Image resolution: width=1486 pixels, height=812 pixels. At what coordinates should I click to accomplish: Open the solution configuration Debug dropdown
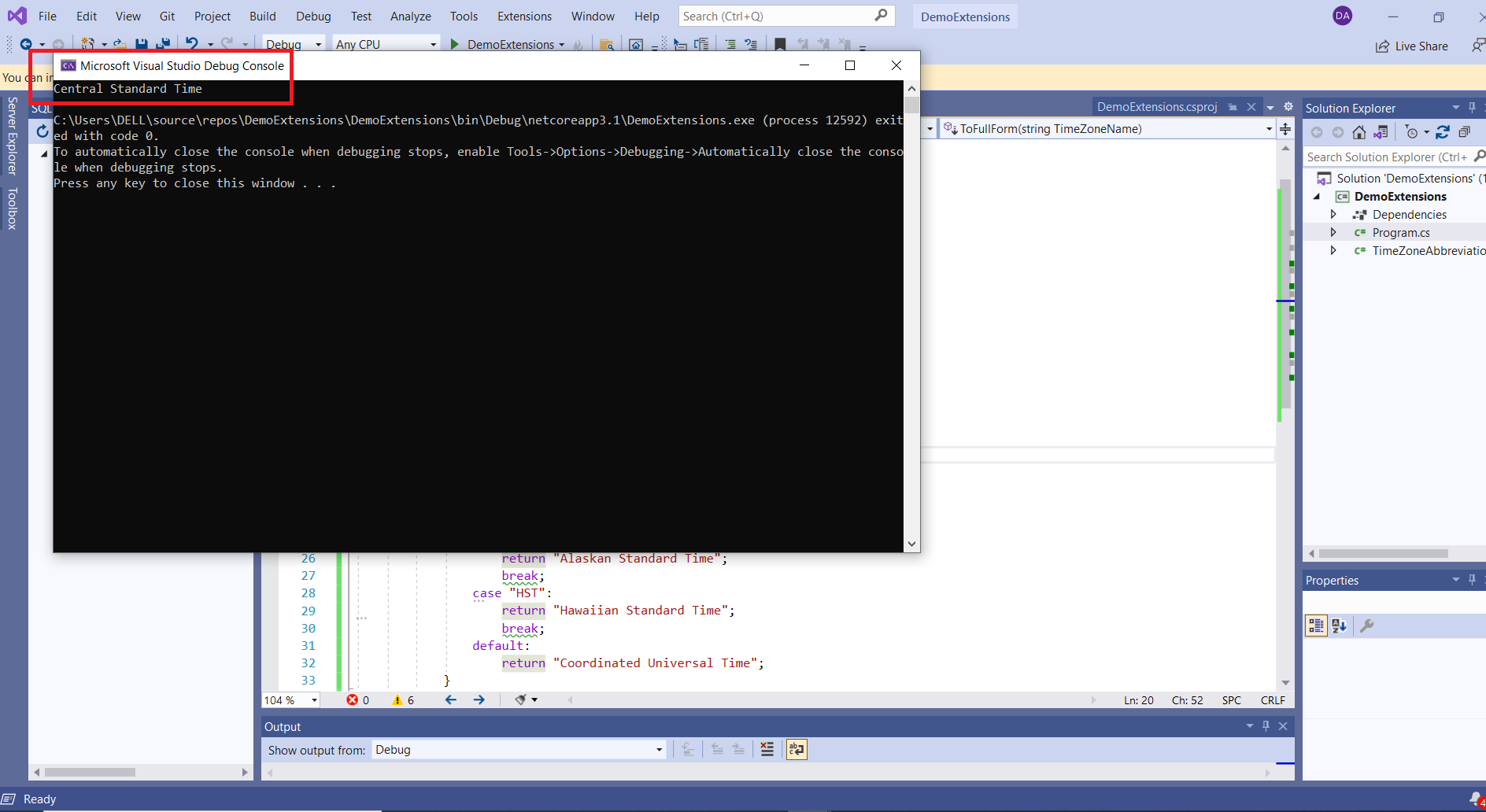320,44
